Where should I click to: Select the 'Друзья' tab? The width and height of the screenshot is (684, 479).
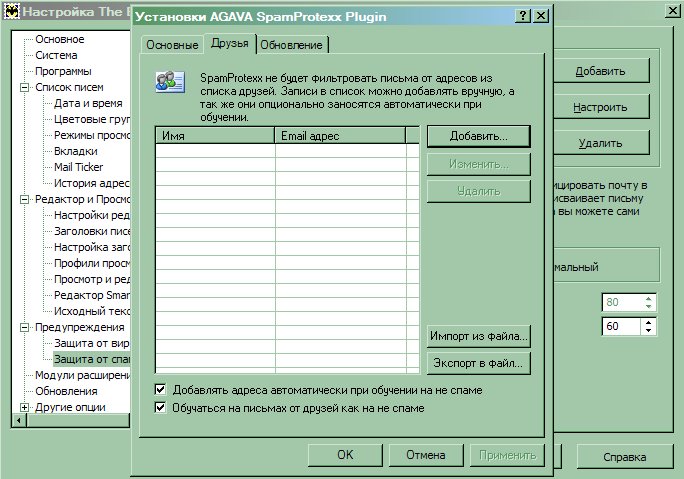229,43
